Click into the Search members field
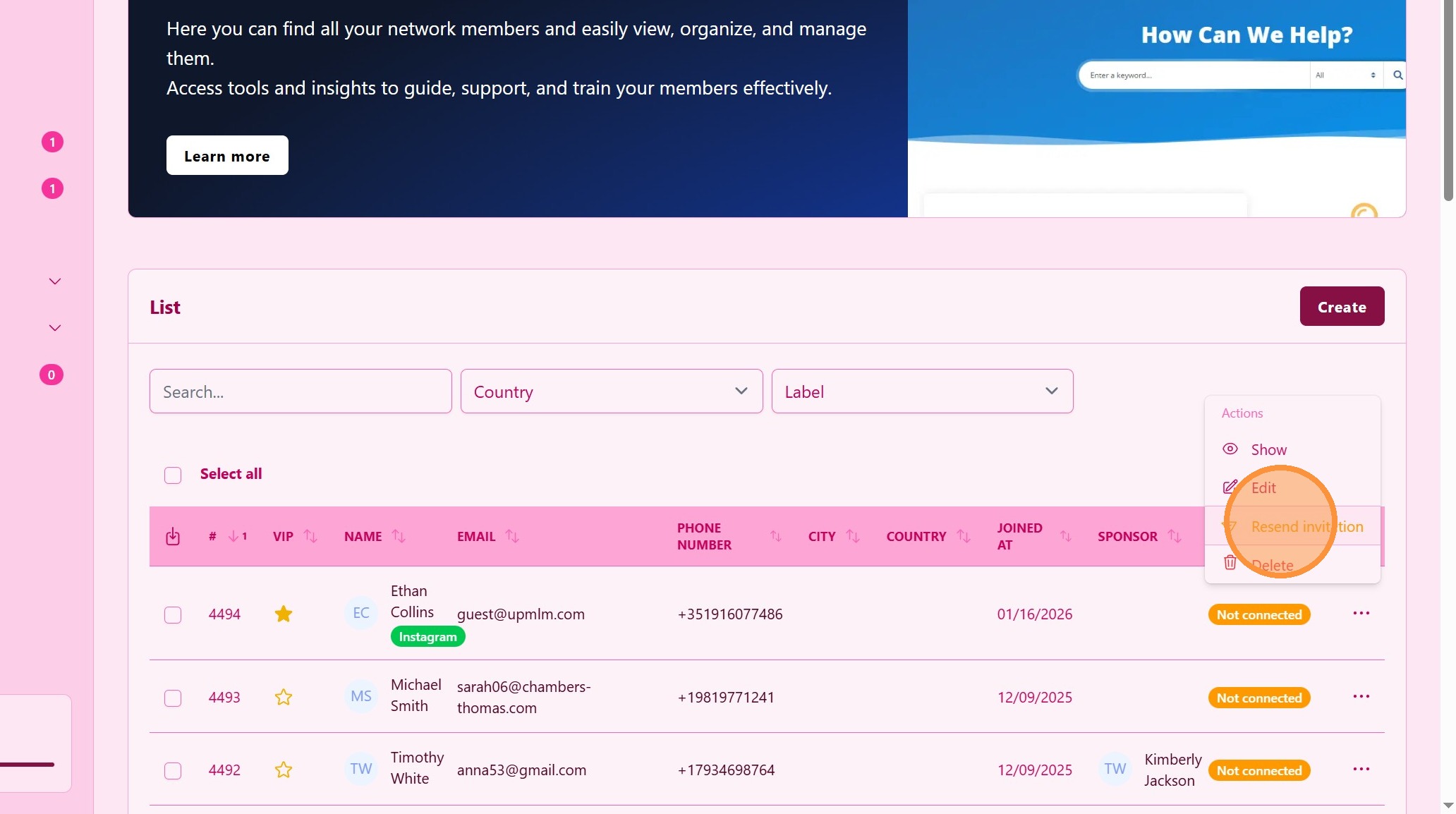The image size is (1456, 814). [x=301, y=391]
